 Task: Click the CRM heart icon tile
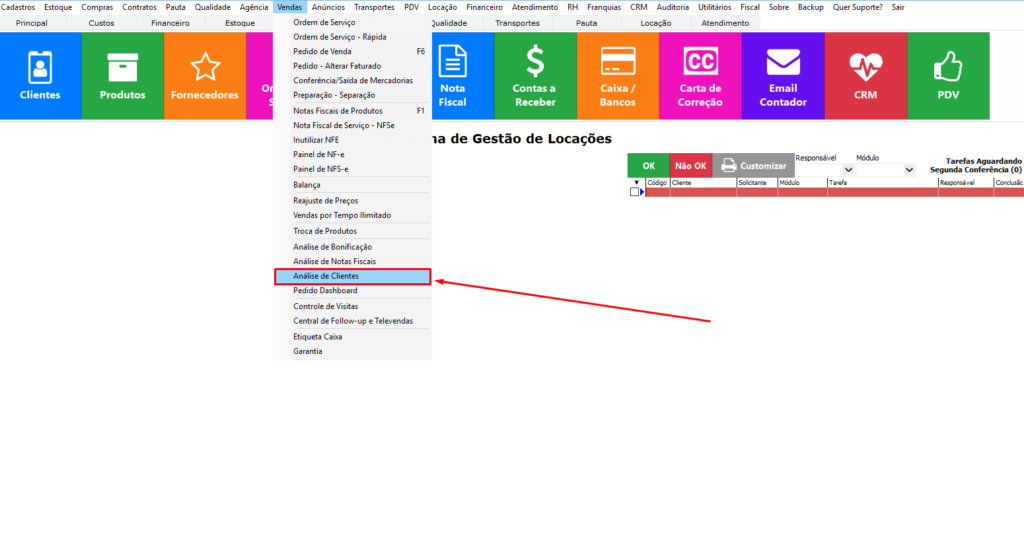pos(865,75)
